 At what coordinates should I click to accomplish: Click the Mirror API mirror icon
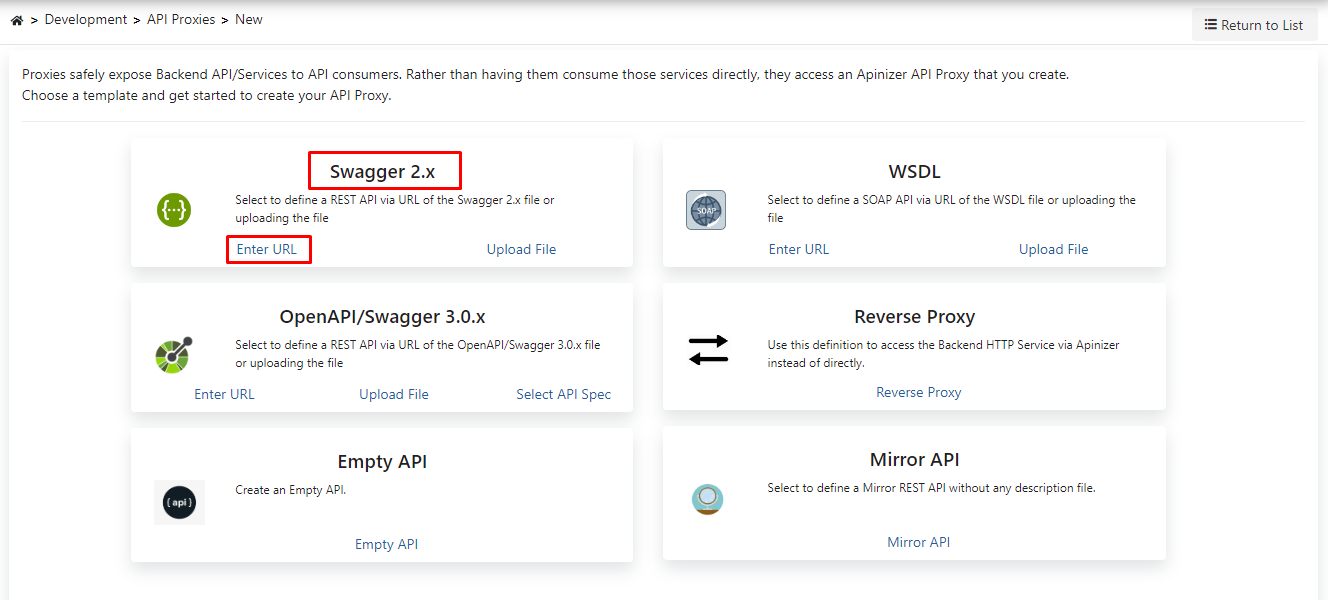click(x=707, y=498)
